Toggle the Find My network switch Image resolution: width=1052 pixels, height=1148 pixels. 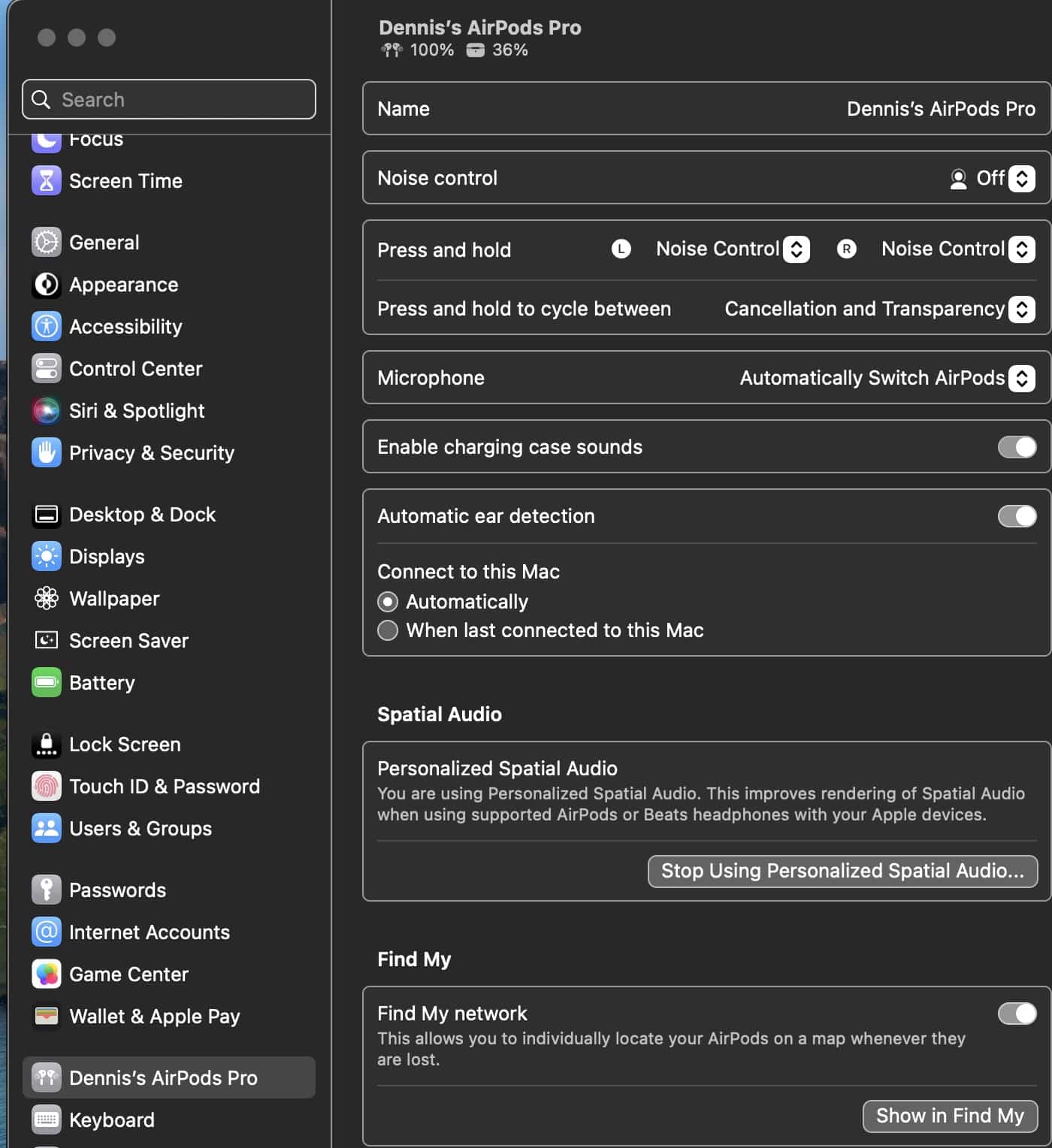(1017, 1014)
